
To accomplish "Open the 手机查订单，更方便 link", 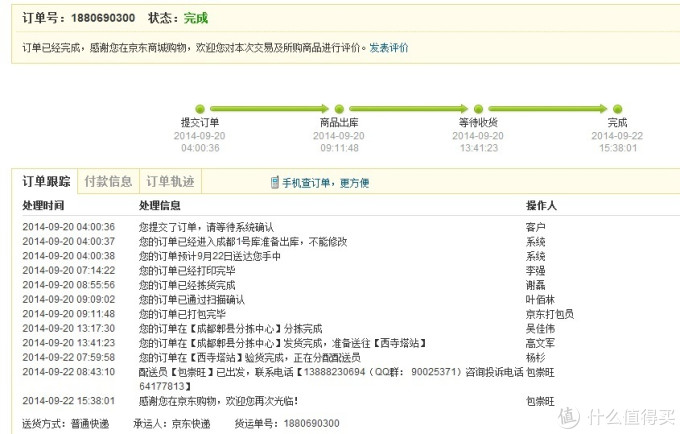I will point(325,183).
